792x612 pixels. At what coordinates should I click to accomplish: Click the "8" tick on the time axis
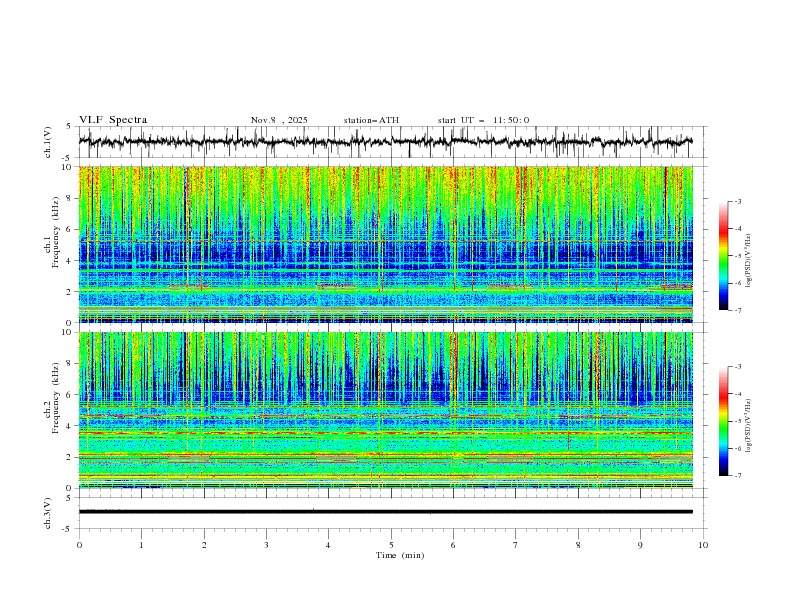578,545
